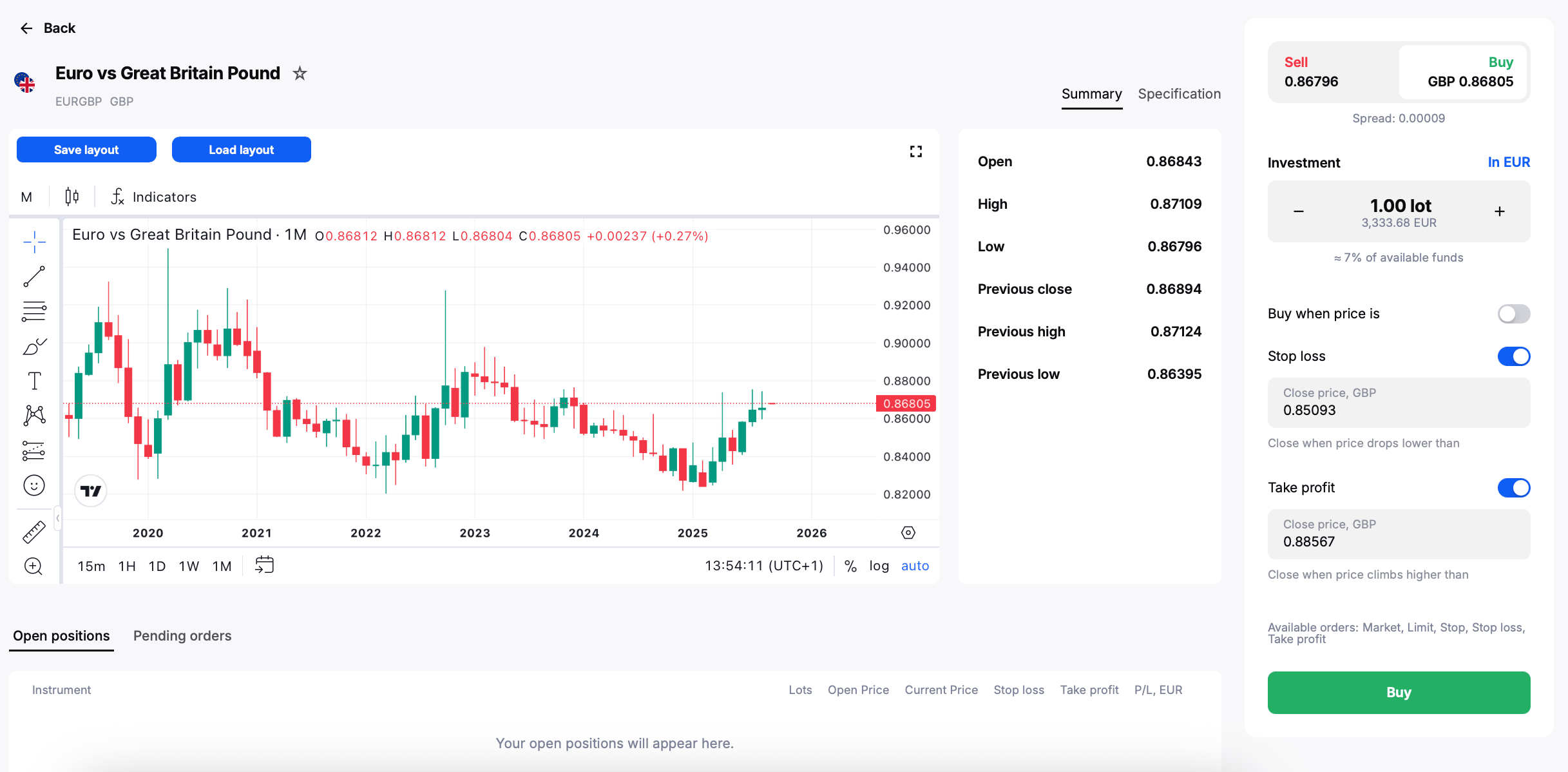Select the Fibonacci retracement tool

pos(34,312)
